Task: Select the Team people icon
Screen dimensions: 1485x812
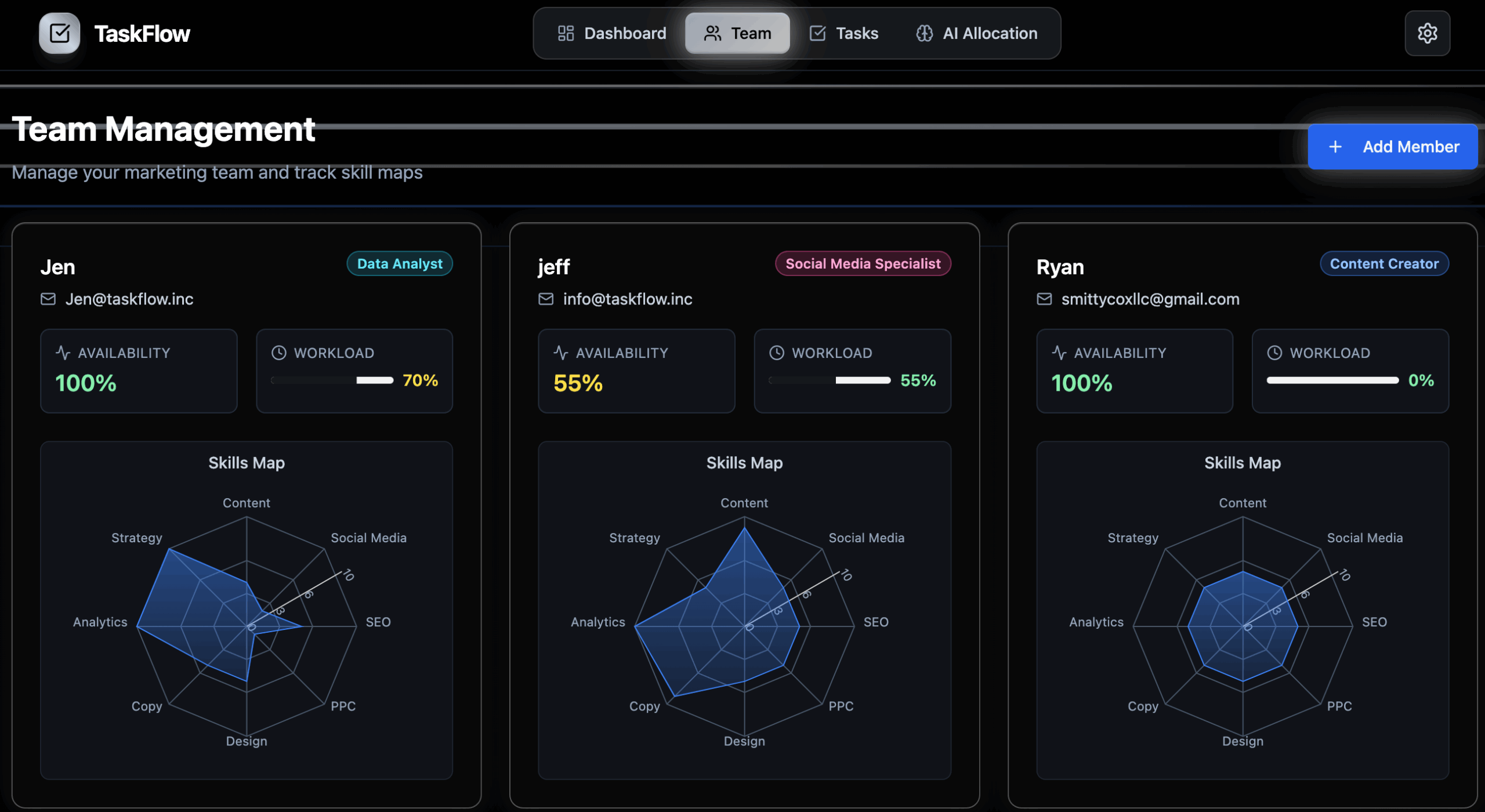Action: pyautogui.click(x=713, y=33)
